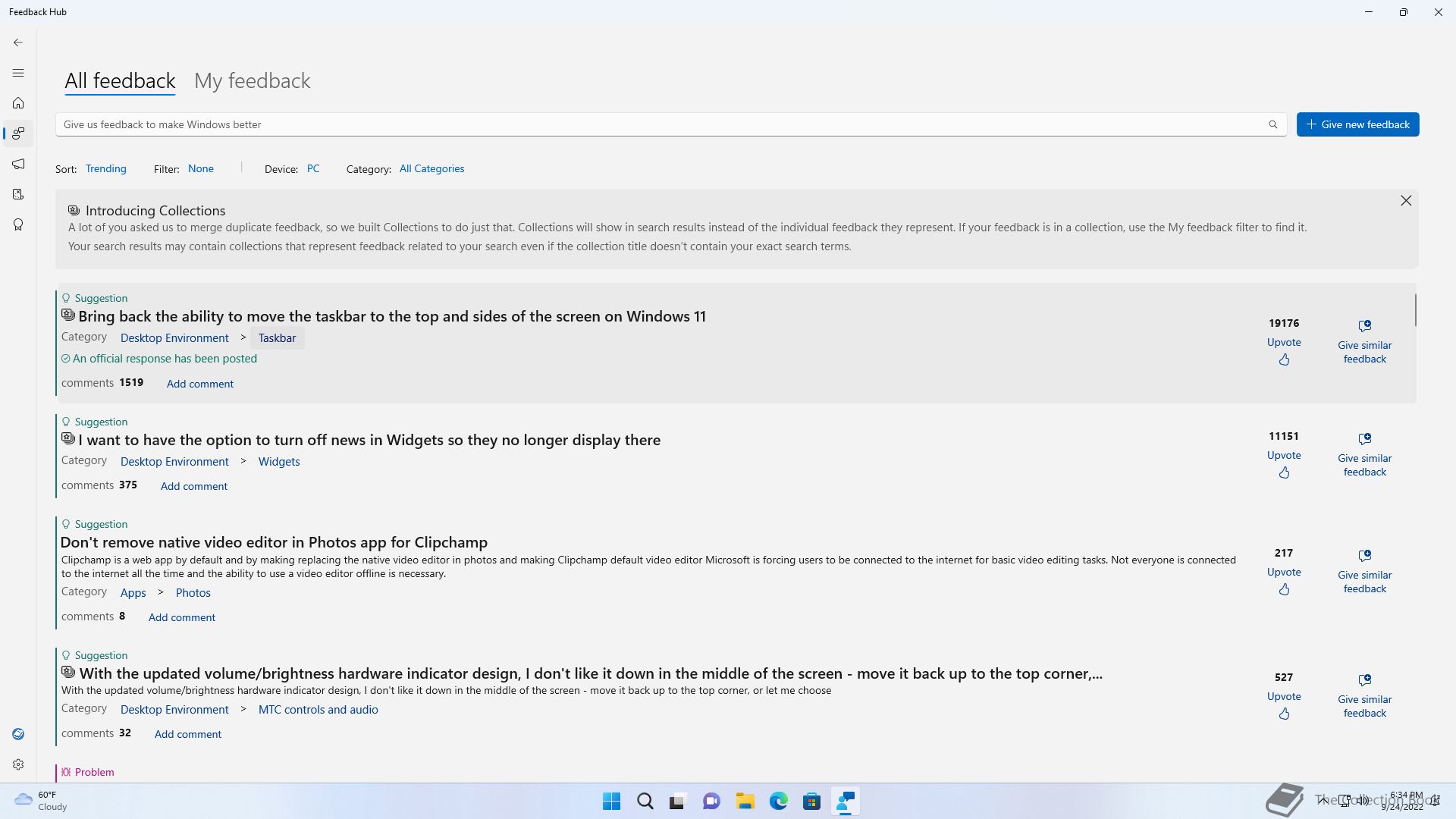Give similar feedback icon for Clipchamp suggestion

click(x=1365, y=555)
